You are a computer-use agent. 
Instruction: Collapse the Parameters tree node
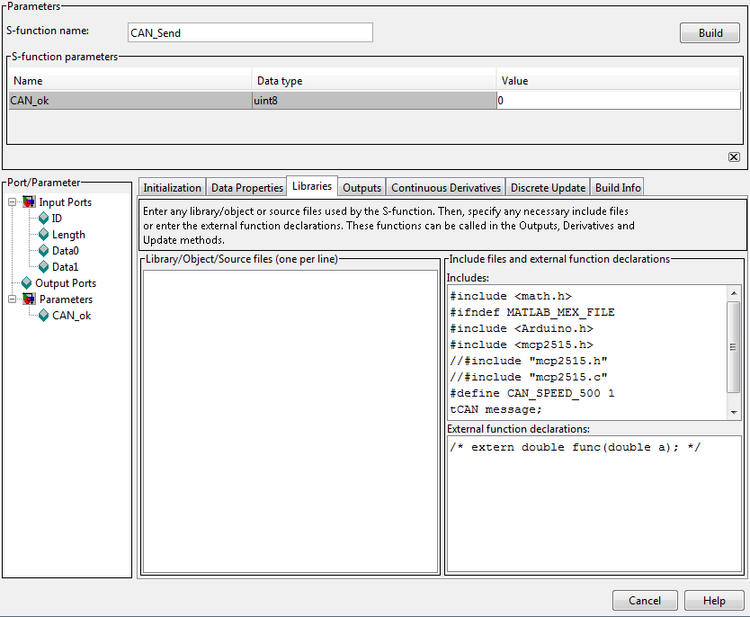[12, 299]
